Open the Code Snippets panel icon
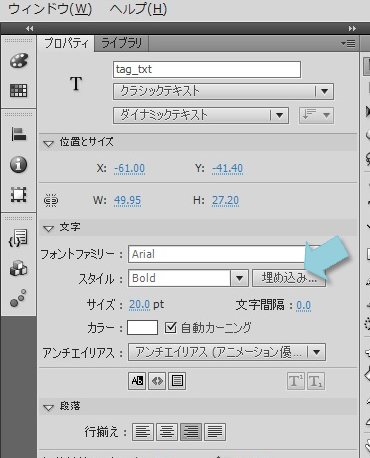This screenshot has width=370, height=458. [x=18, y=238]
